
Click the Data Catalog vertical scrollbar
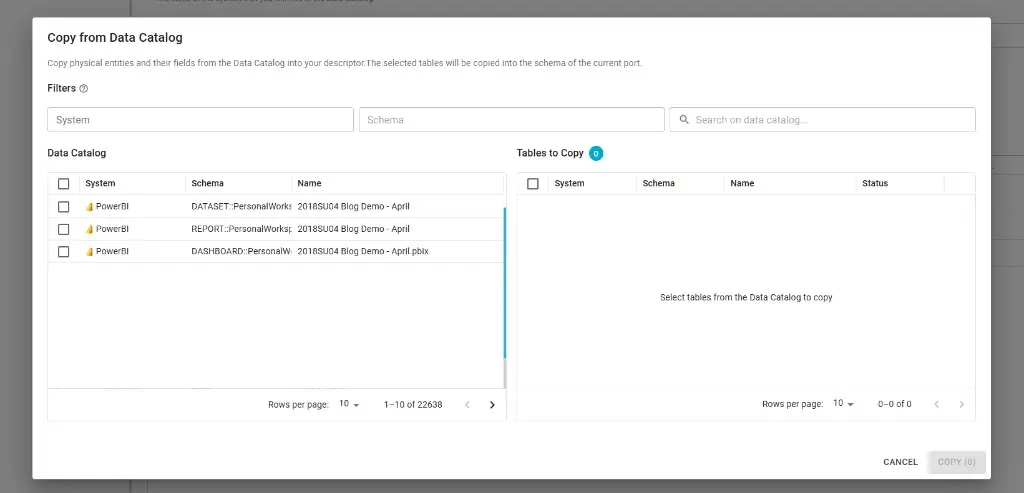point(505,282)
